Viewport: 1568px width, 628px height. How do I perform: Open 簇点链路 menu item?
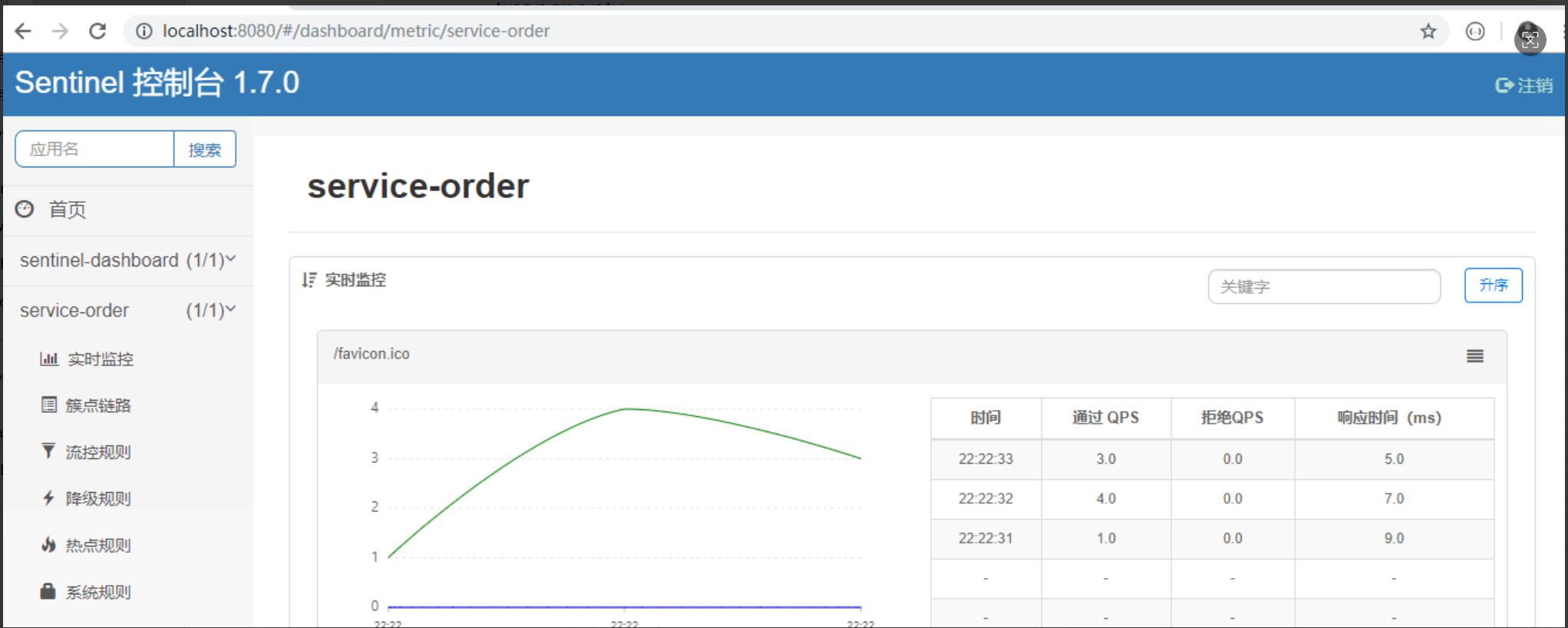tap(98, 405)
